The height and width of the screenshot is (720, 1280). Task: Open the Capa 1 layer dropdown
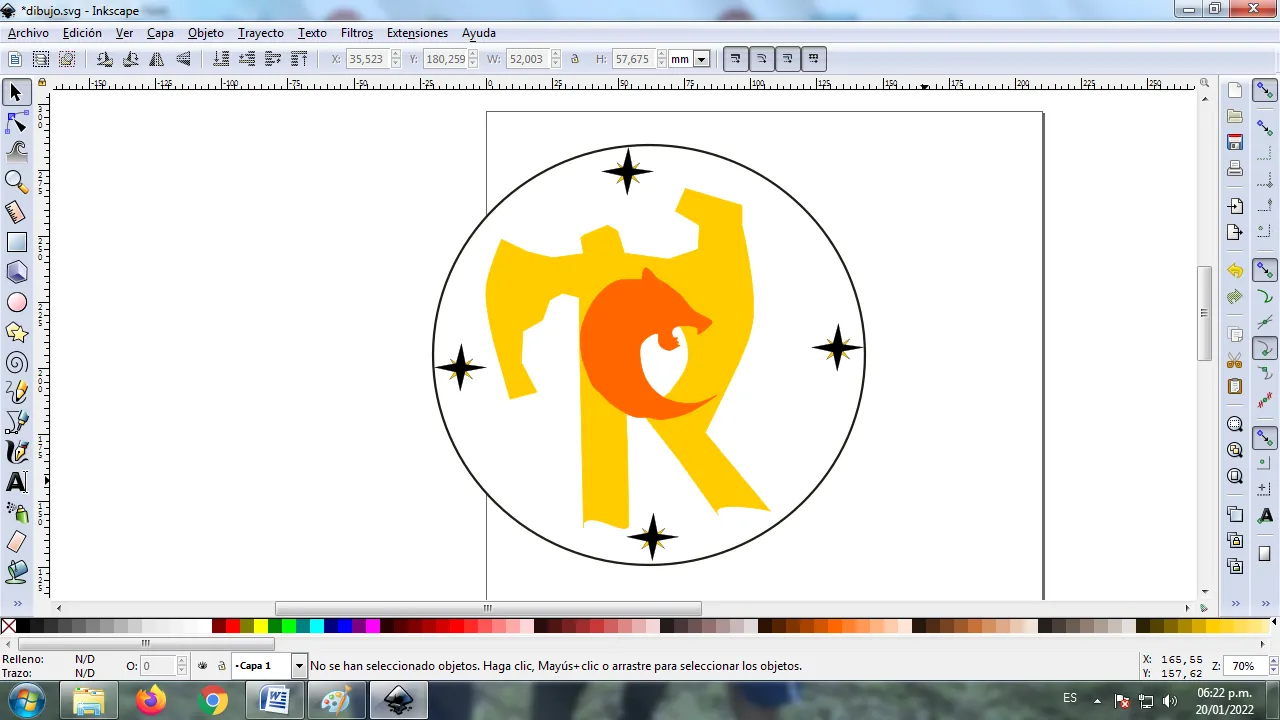pos(298,666)
